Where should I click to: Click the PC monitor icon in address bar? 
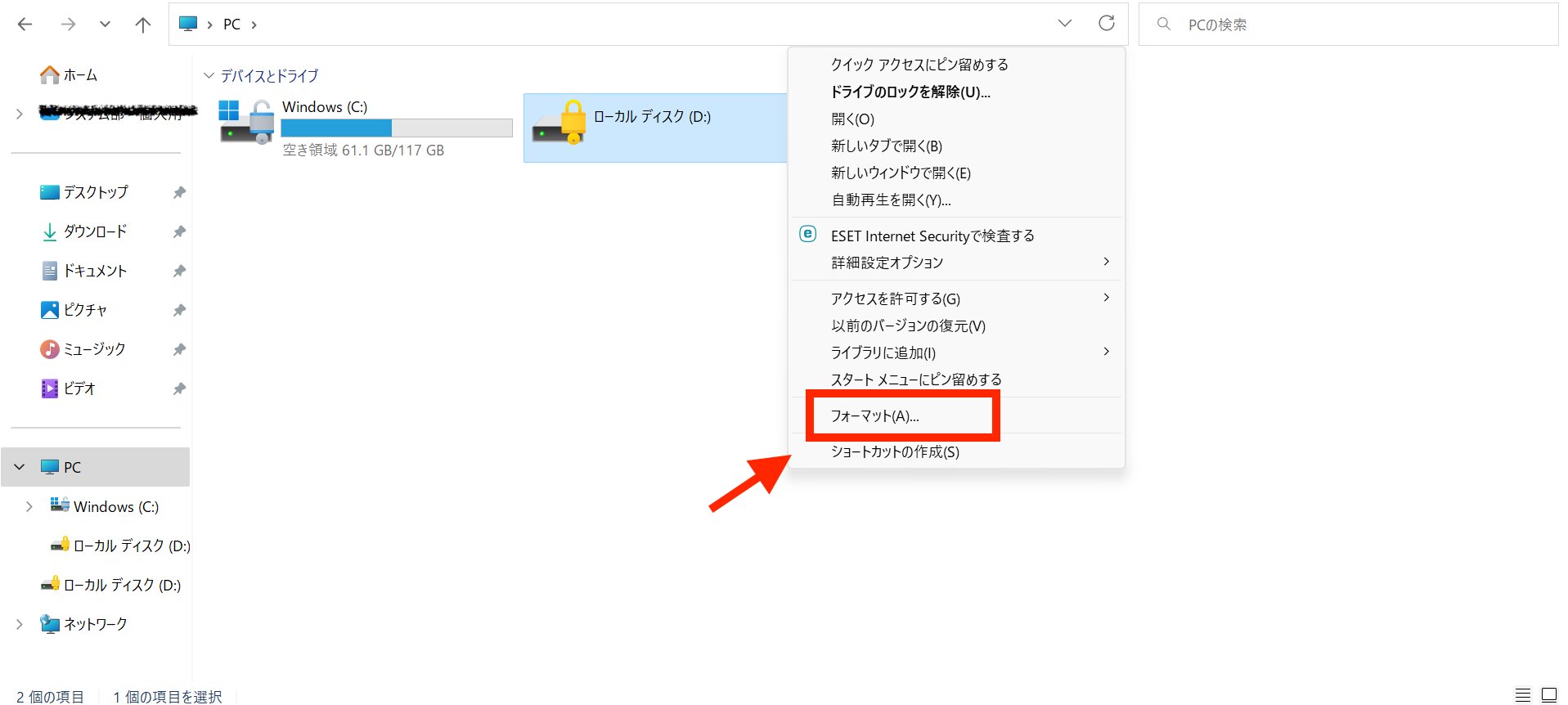tap(188, 24)
